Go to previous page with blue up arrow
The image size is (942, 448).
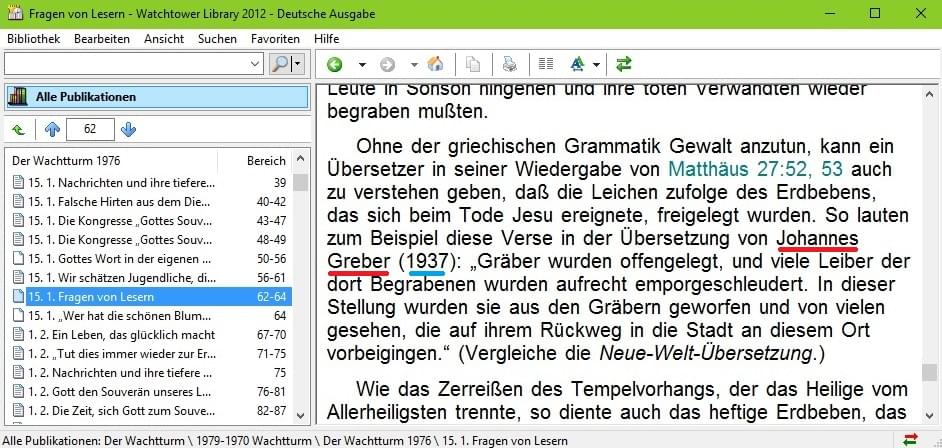53,129
